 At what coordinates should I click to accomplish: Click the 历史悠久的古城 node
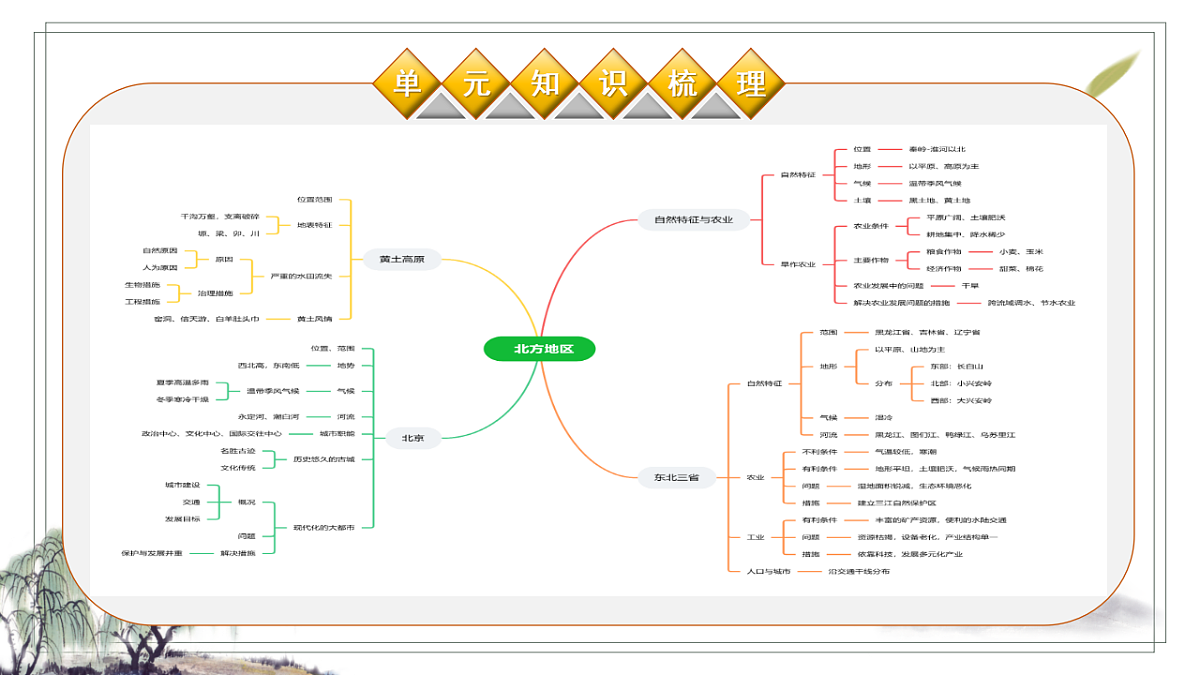324,459
